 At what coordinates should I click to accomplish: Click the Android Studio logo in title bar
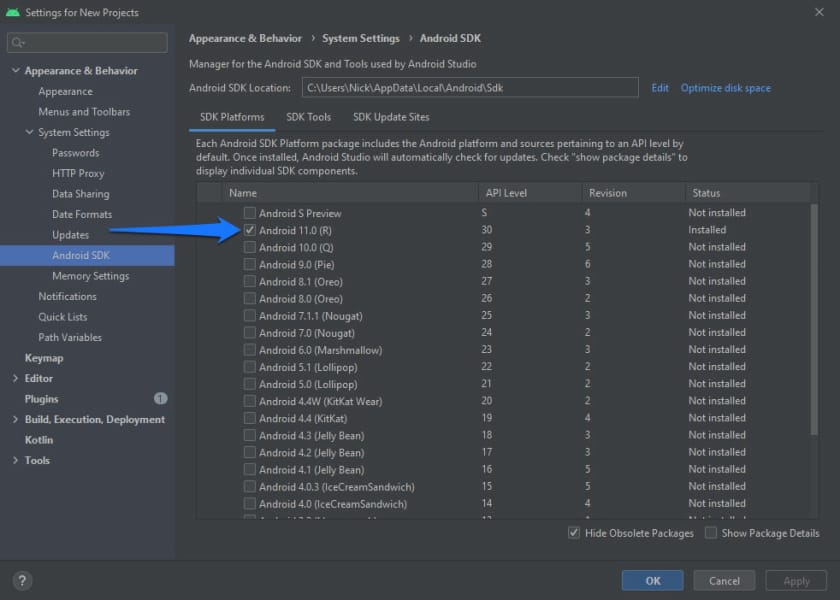pyautogui.click(x=13, y=12)
